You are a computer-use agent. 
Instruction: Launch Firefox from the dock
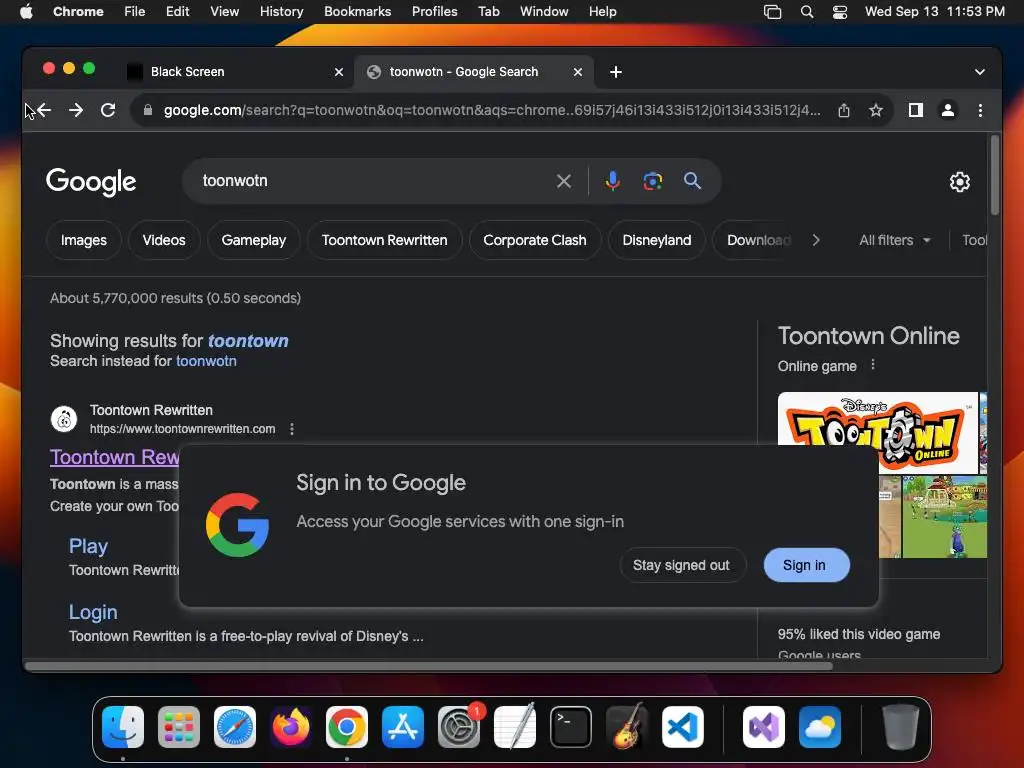tap(291, 727)
